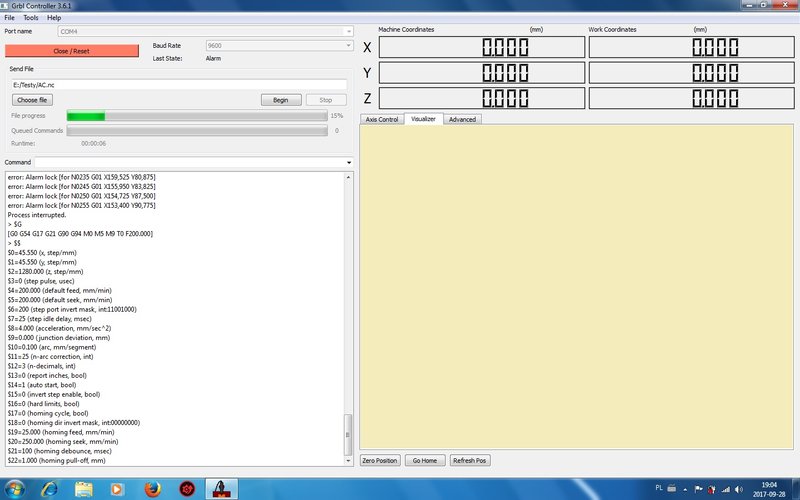Click the '$14=1 (auto start, bool)' line
Viewport: 800px width, 500px height.
(42, 385)
